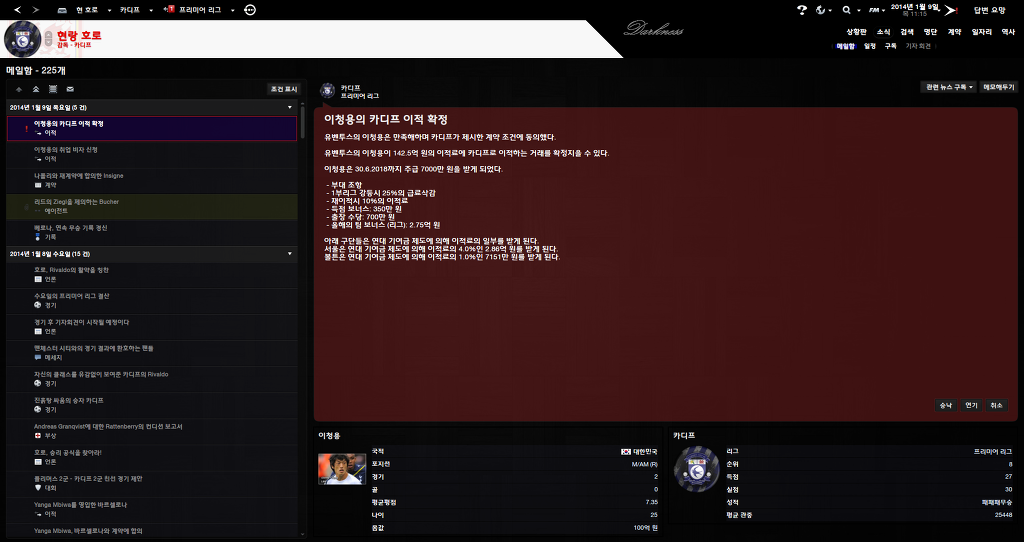Screen dimensions: 1024x542
Task: Click the 취소 cancel button
Action: coord(997,406)
